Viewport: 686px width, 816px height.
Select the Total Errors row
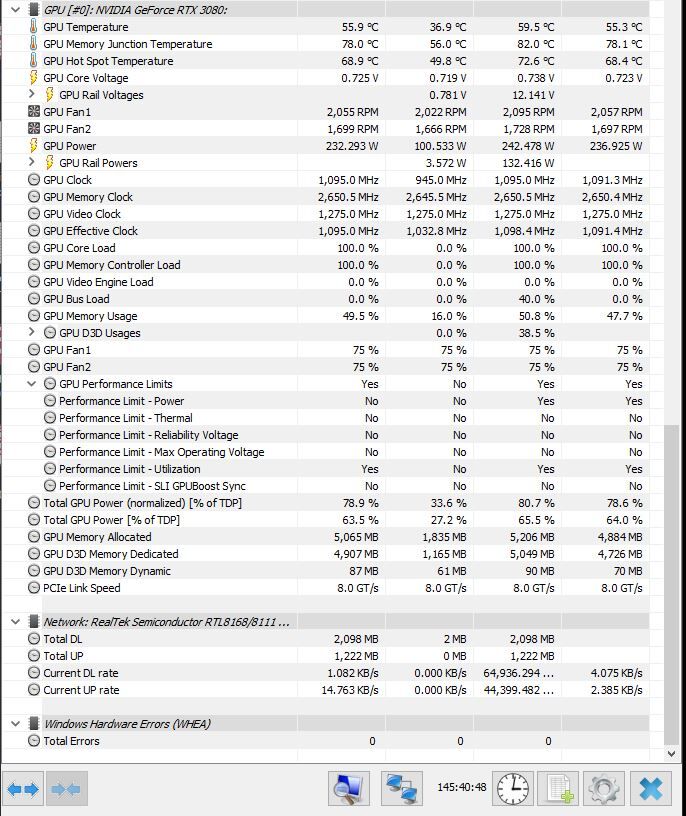pyautogui.click(x=71, y=741)
